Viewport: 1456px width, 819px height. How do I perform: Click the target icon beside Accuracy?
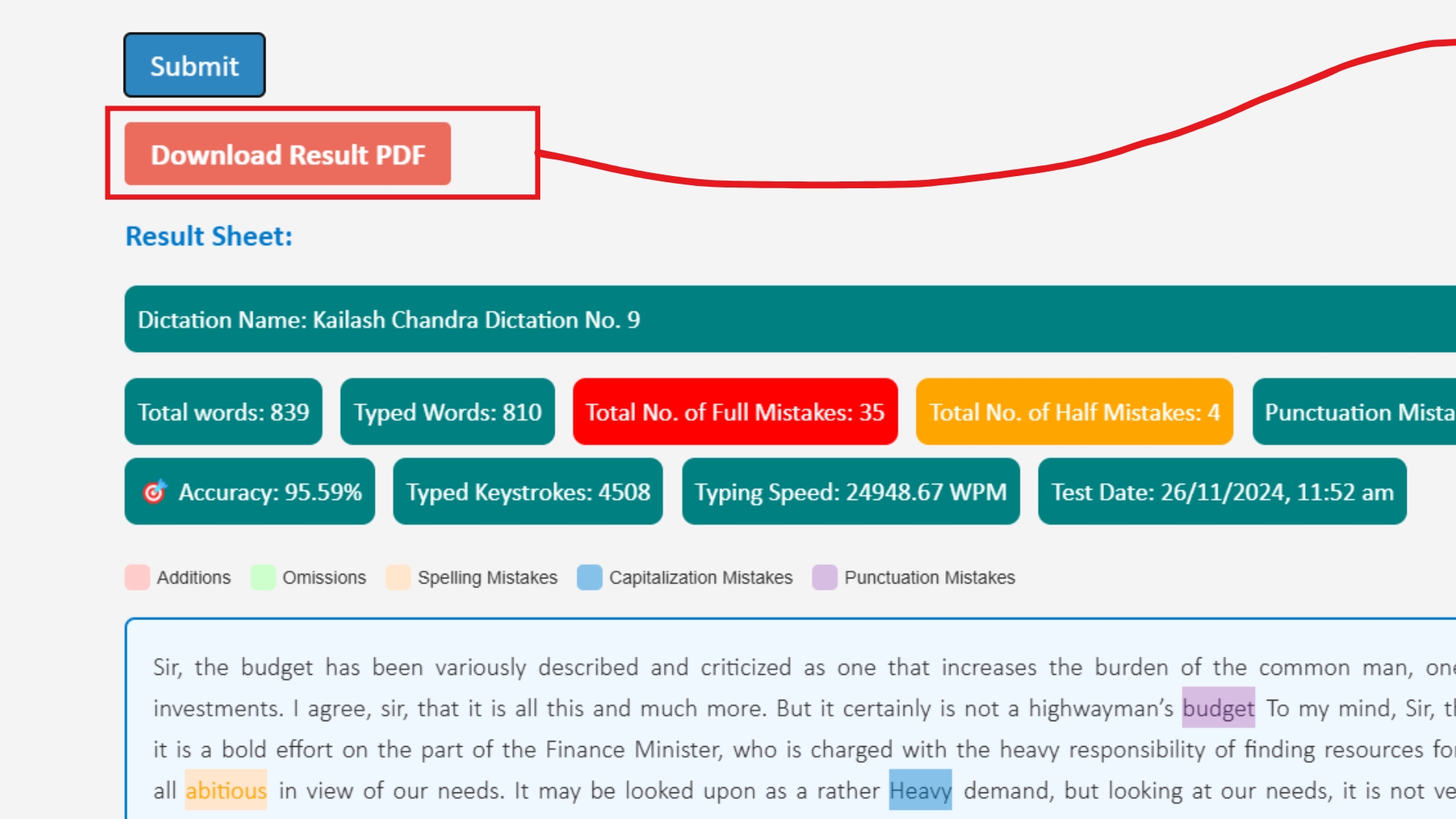[154, 492]
